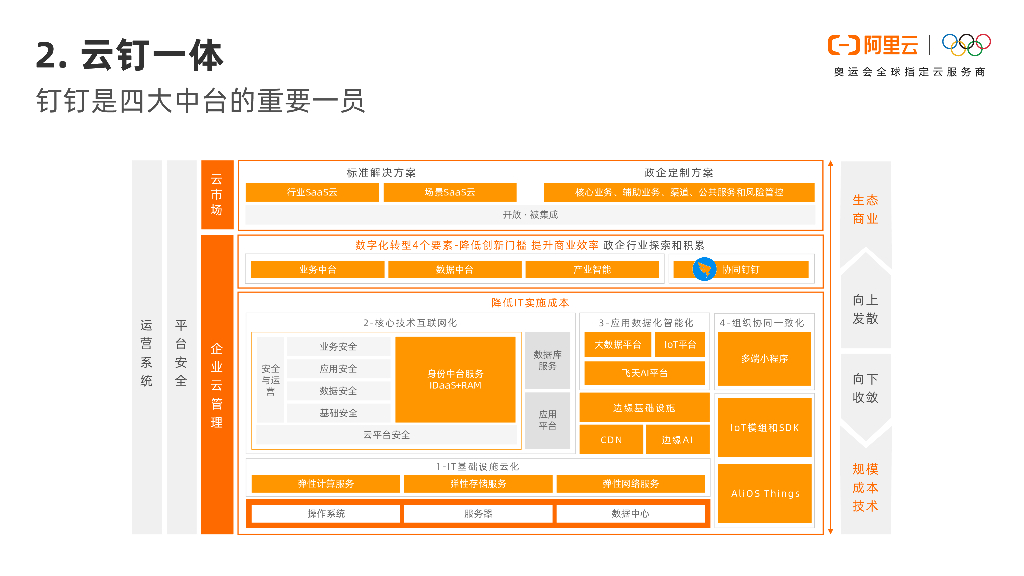
Task: Select the 行业SaaS云 box
Action: [312, 192]
